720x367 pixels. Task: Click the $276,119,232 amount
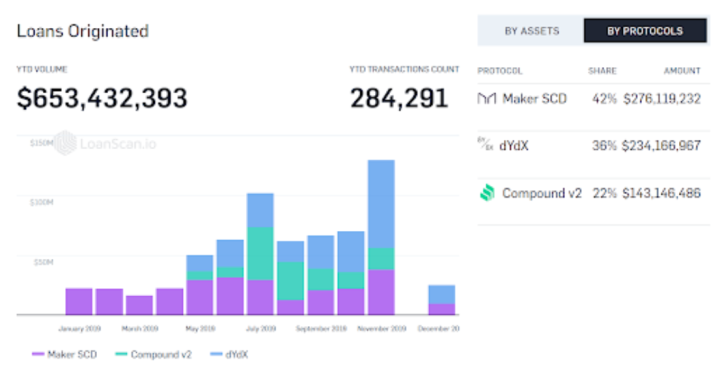(x=662, y=98)
